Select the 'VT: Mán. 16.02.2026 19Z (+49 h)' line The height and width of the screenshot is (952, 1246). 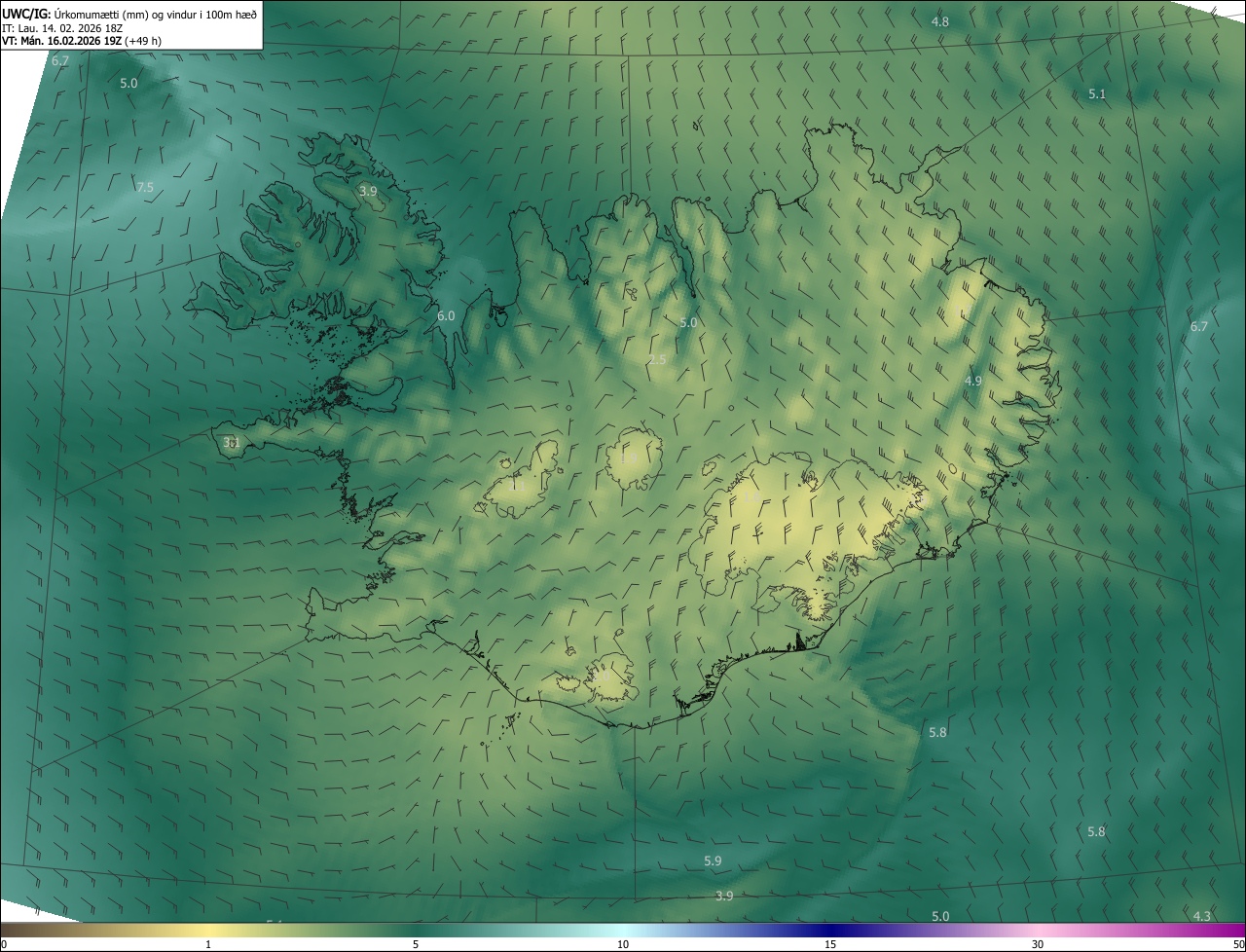[x=83, y=41]
